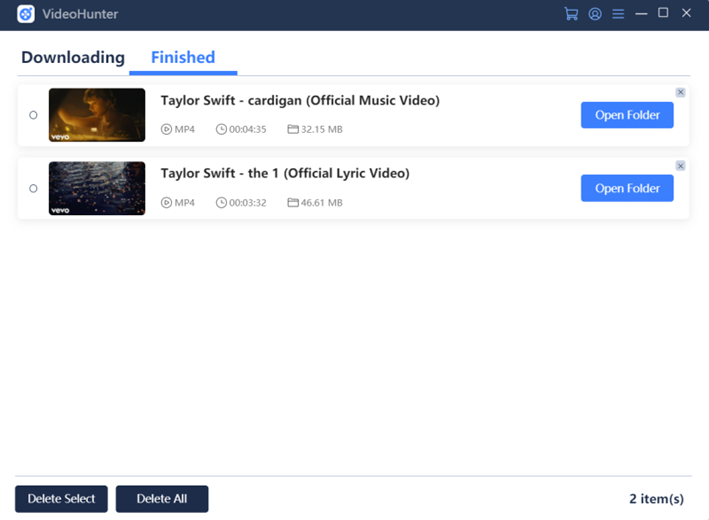Select the cardigan video radio button
Image resolution: width=709 pixels, height=520 pixels.
33,115
